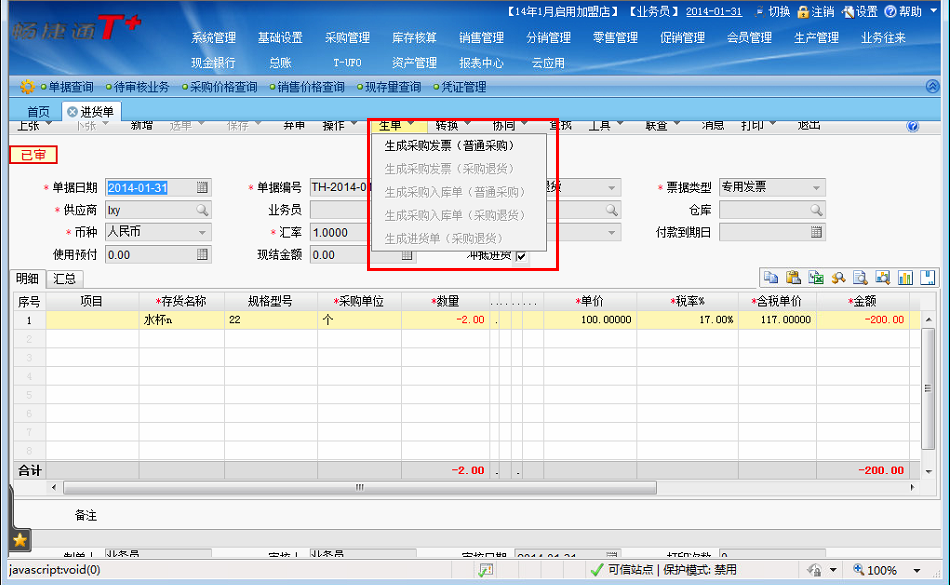Open the calendar icon for 付款到期日
The height and width of the screenshot is (585, 950).
click(816, 233)
